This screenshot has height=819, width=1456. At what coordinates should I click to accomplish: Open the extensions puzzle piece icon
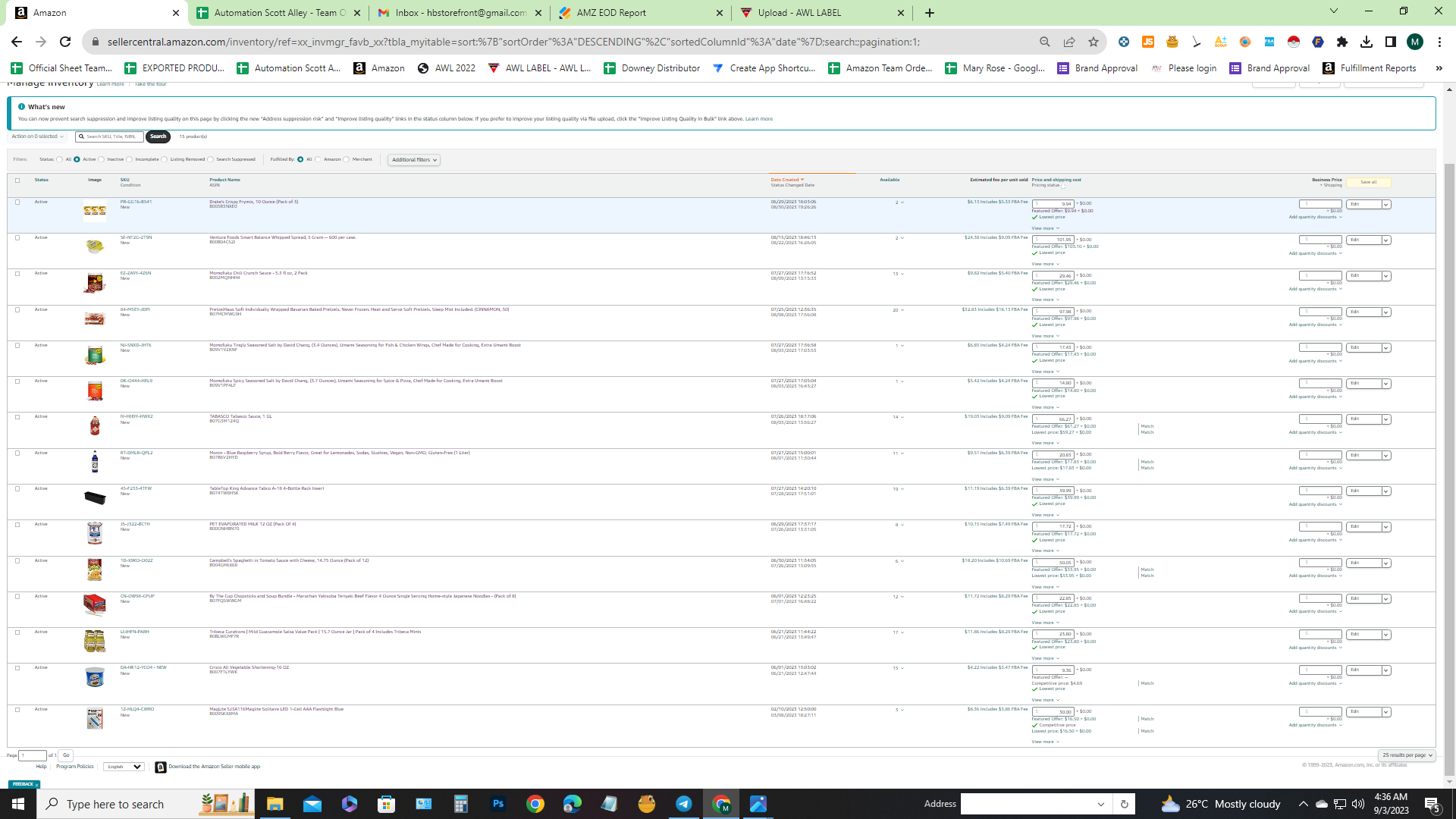tap(1342, 42)
